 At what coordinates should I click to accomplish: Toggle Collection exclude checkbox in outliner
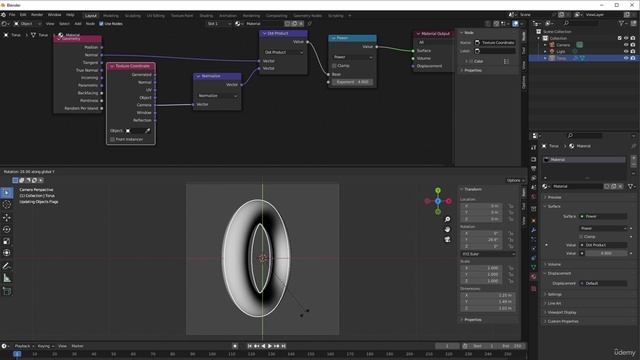click(x=620, y=38)
